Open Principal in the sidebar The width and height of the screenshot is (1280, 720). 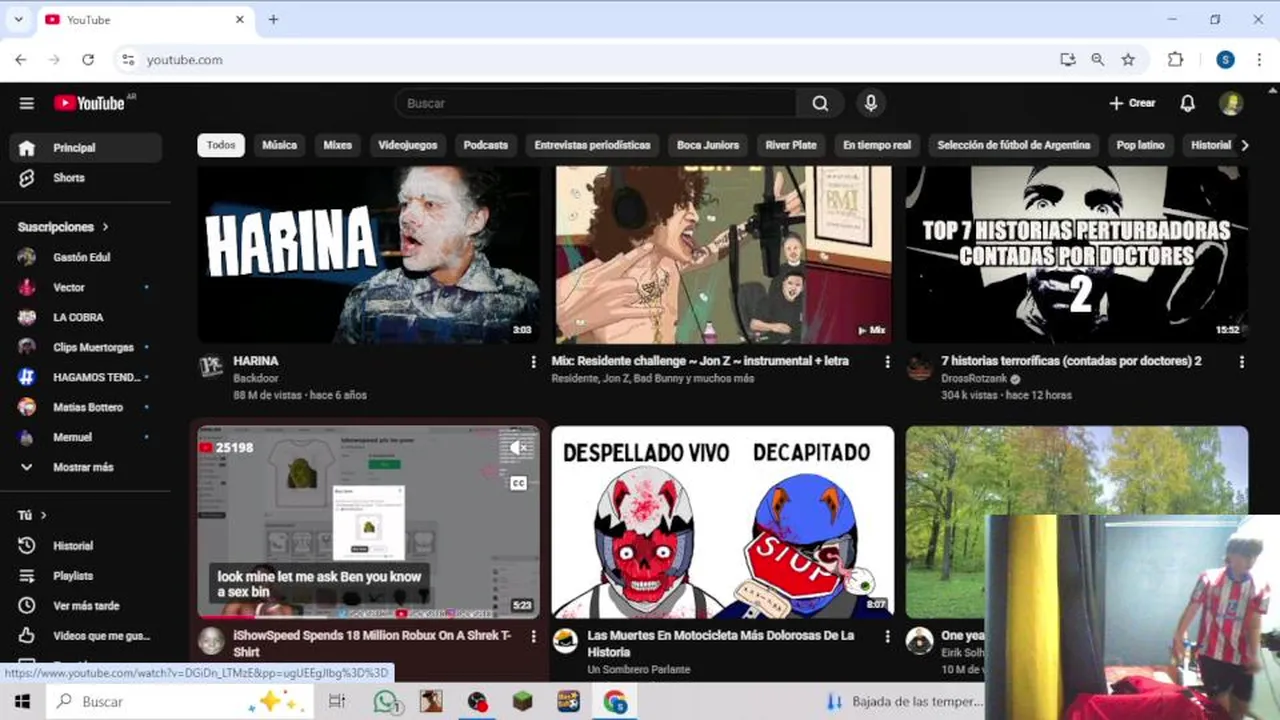[x=86, y=148]
